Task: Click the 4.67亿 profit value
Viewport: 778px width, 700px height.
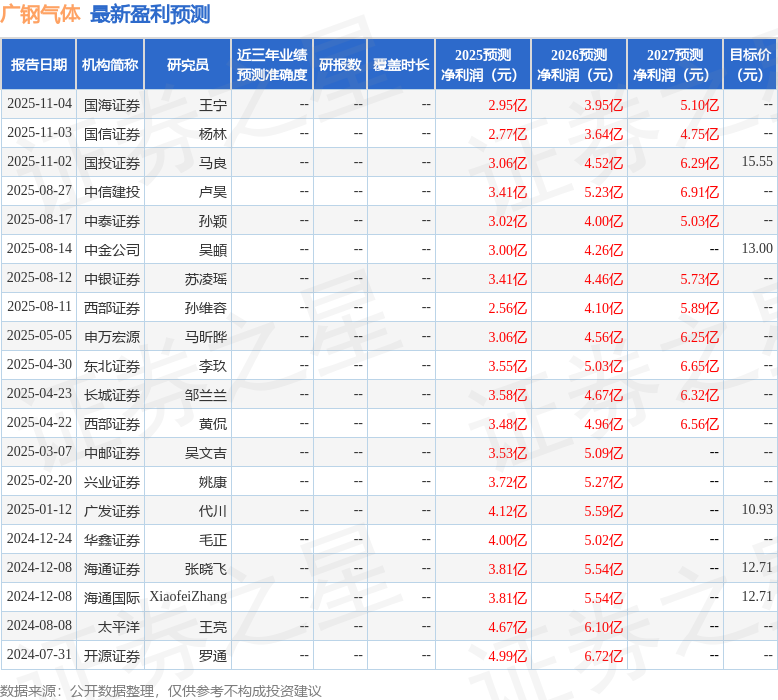Action: point(508,628)
